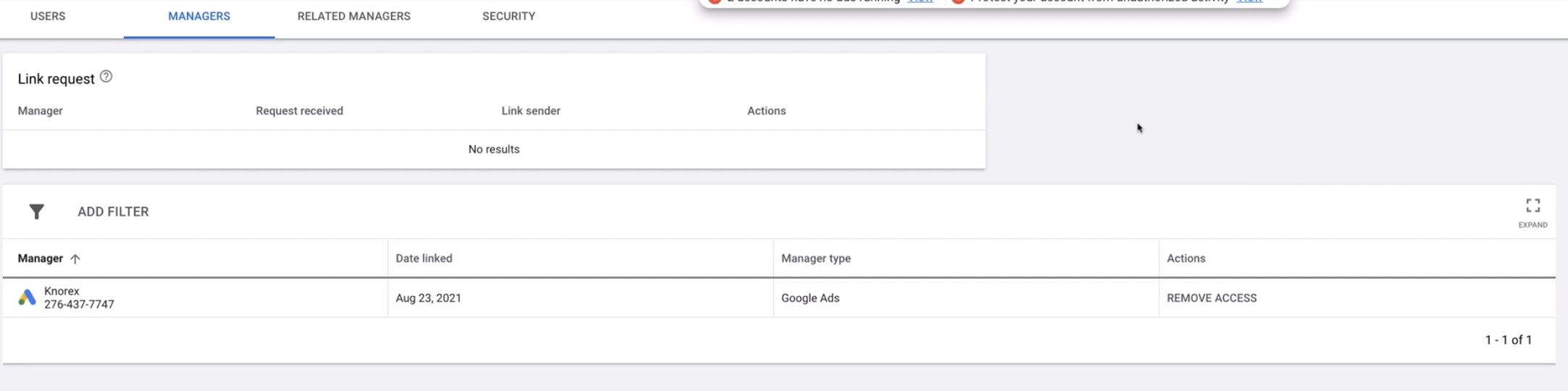
Task: Click the Aug 23, 2021 date cell
Action: pos(428,298)
